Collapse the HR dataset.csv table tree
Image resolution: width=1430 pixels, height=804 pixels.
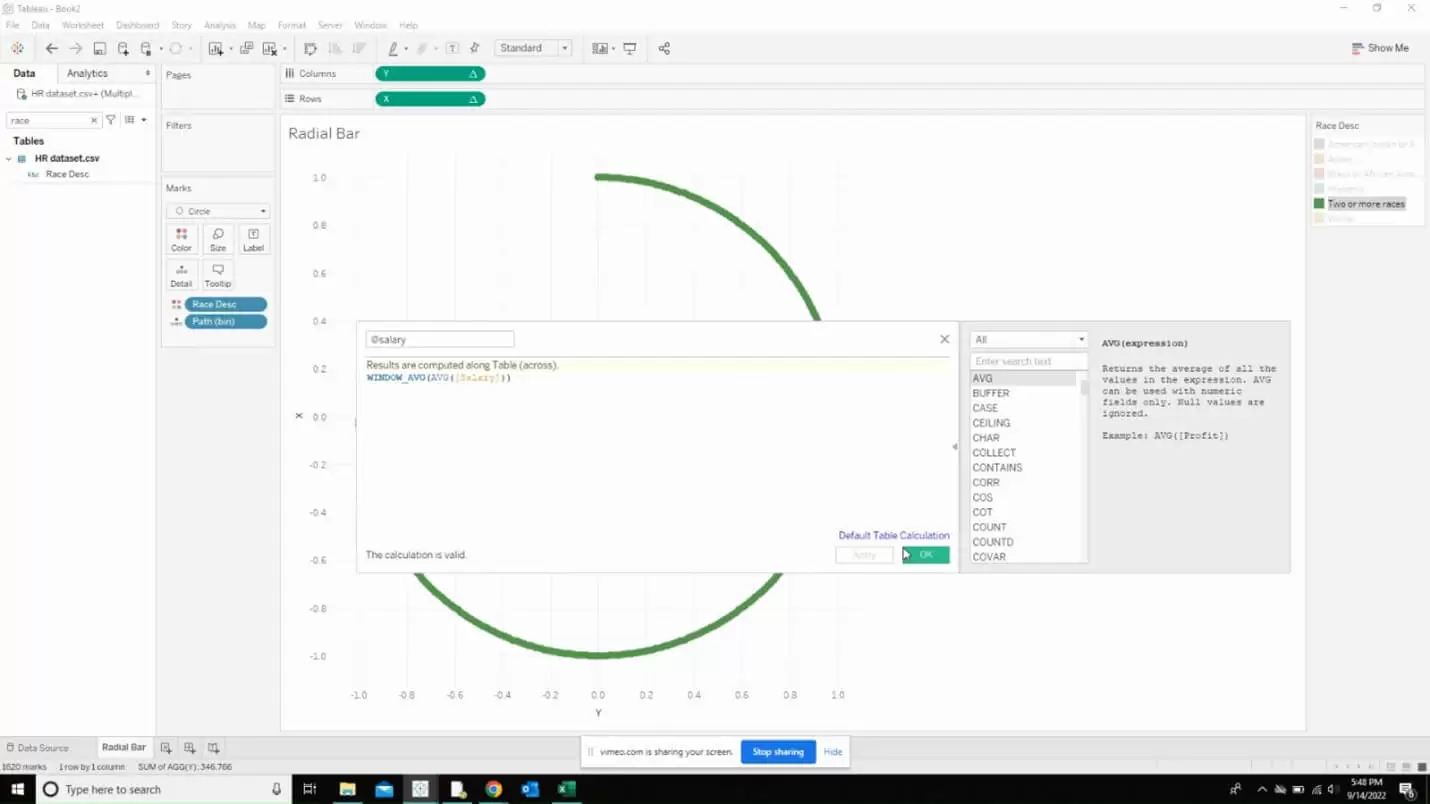[x=9, y=158]
